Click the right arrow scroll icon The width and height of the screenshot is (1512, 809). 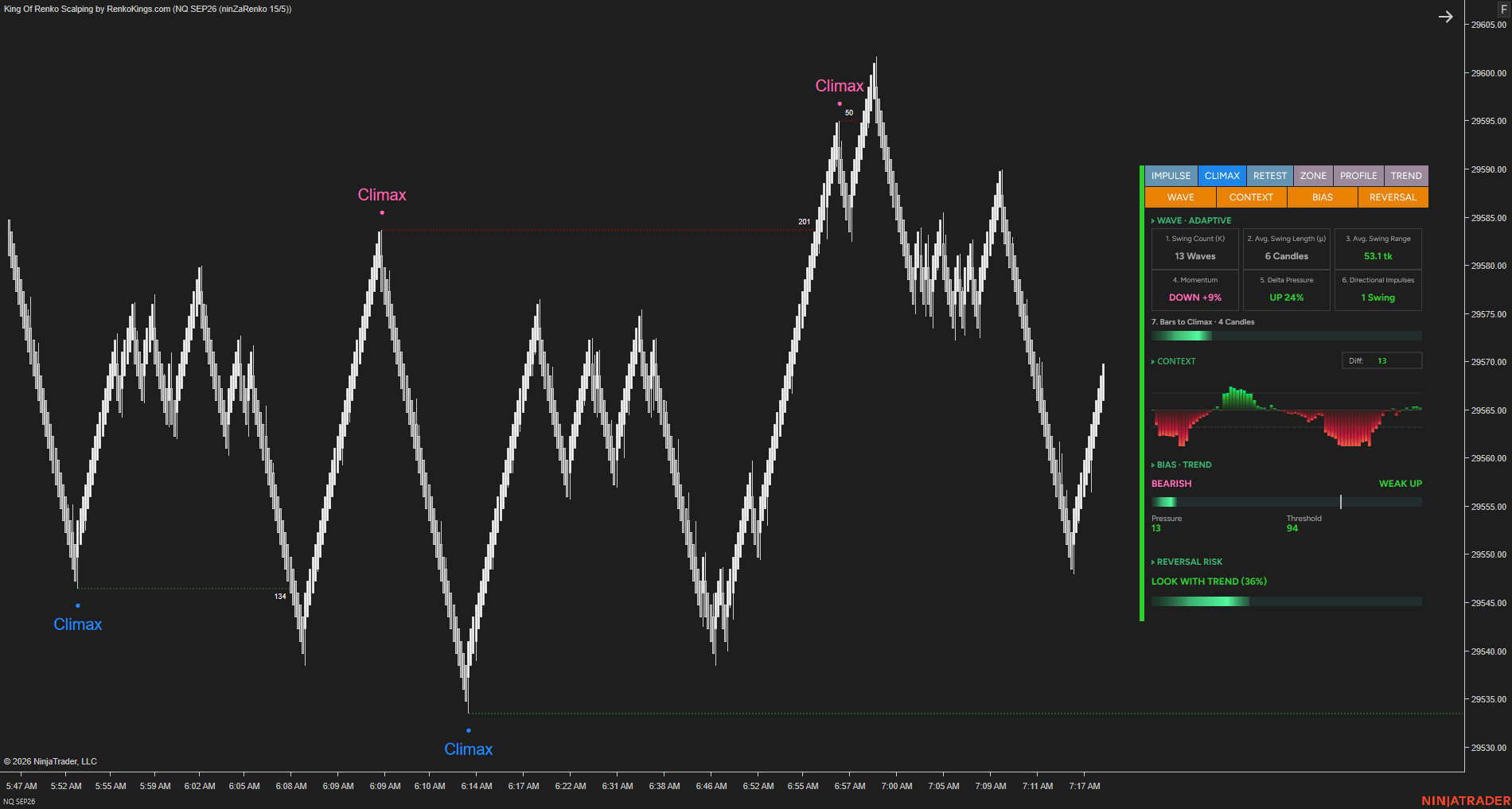1446,17
